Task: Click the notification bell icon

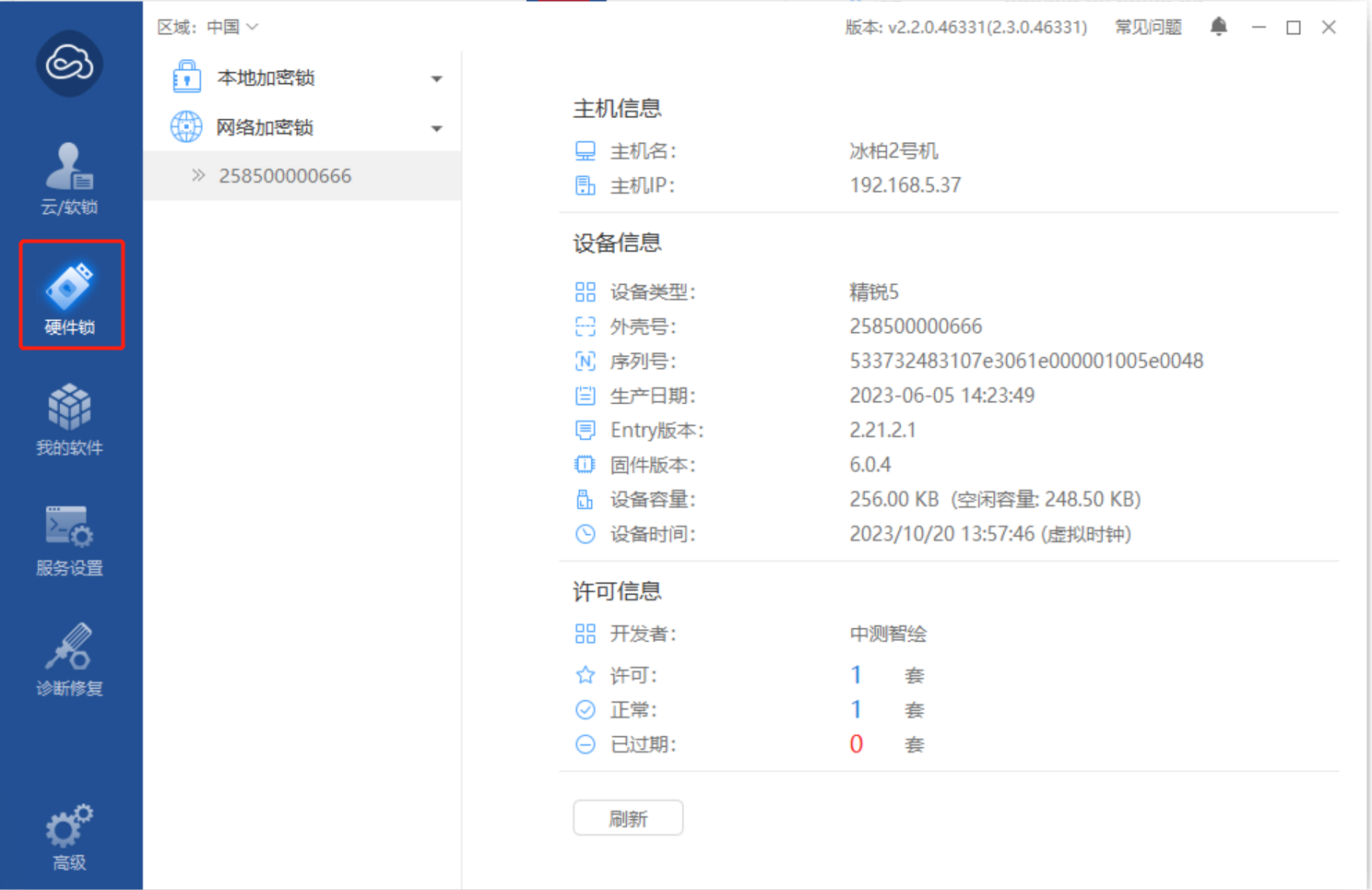Action: pyautogui.click(x=1218, y=27)
